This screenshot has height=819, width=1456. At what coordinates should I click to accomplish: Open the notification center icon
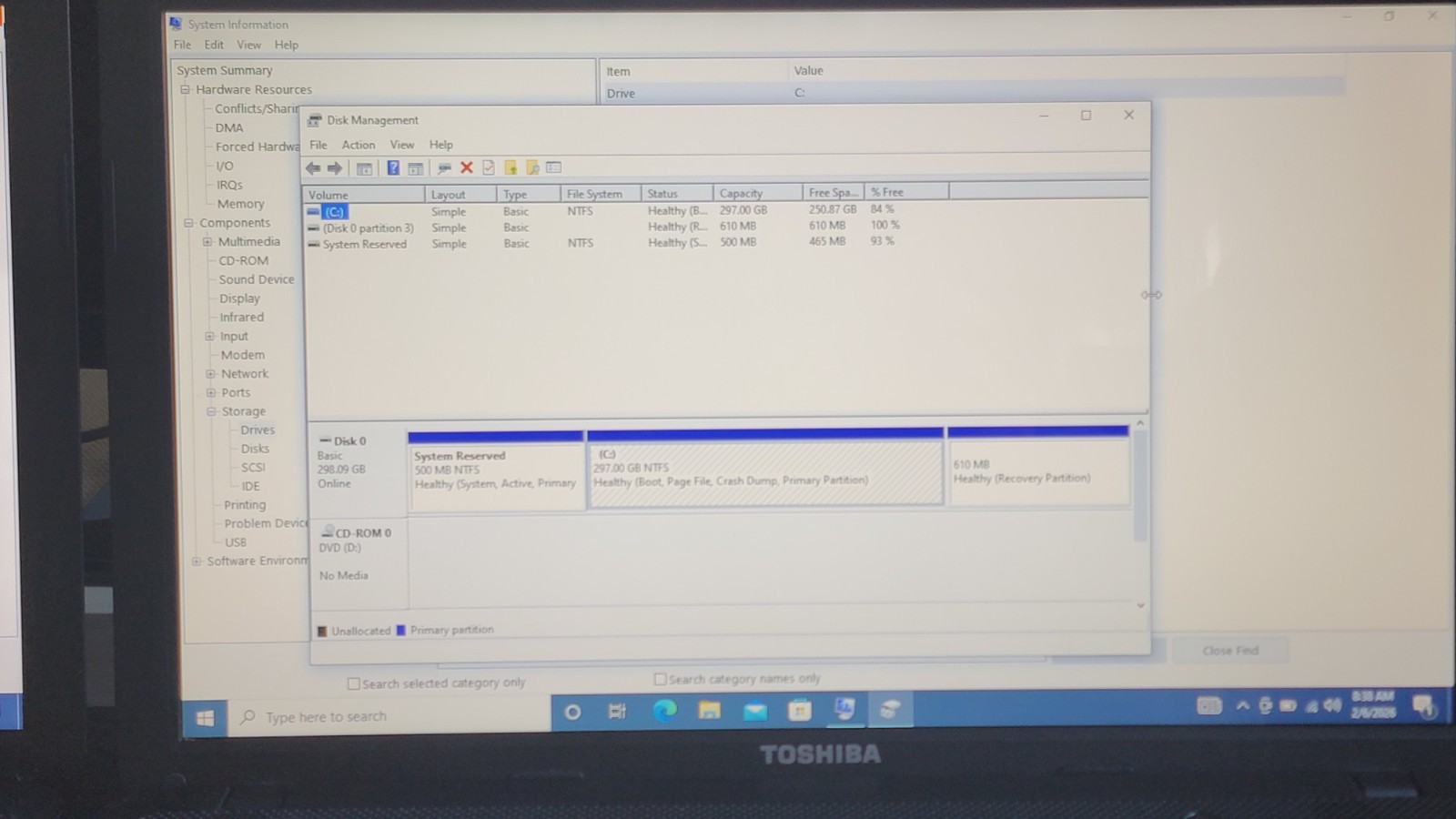(x=1424, y=705)
